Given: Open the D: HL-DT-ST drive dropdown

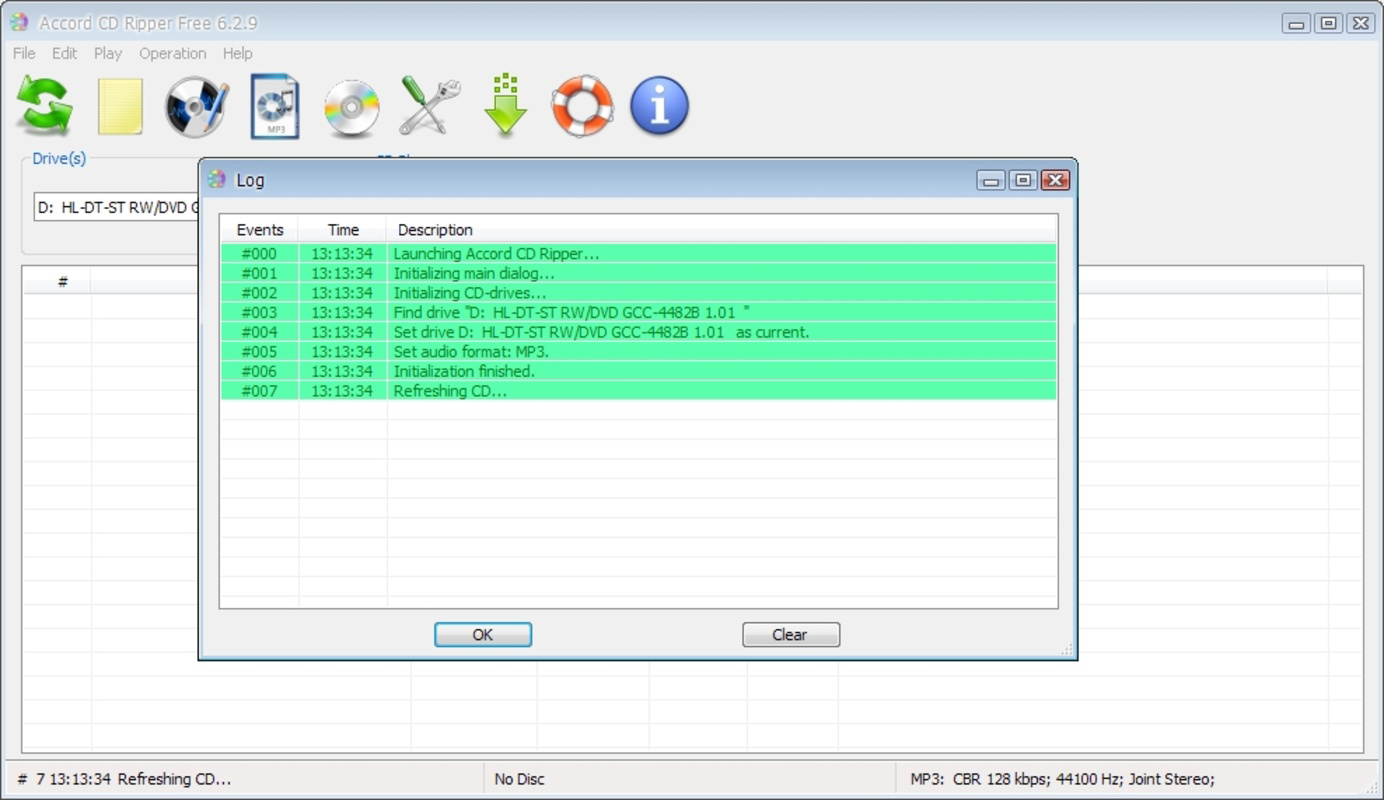Looking at the screenshot, I should pos(118,208).
